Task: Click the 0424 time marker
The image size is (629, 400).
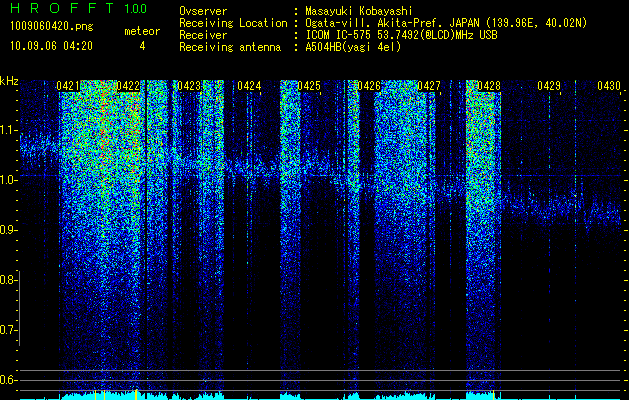Action: coord(249,86)
